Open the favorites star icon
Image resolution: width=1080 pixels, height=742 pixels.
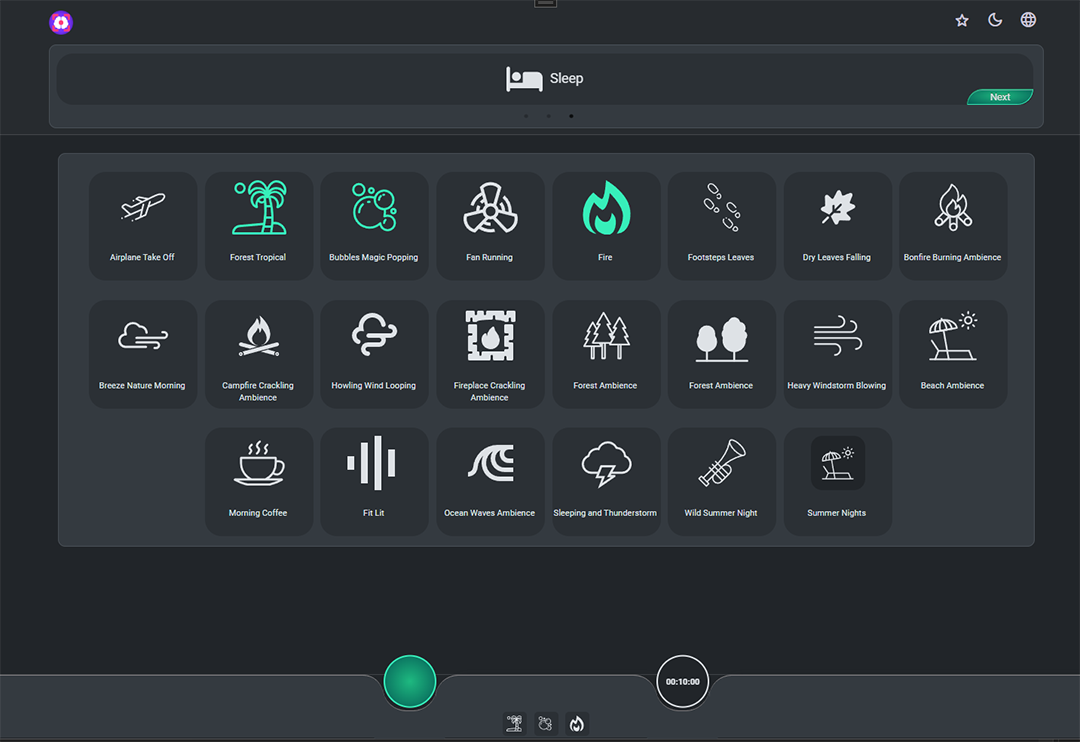click(x=962, y=20)
